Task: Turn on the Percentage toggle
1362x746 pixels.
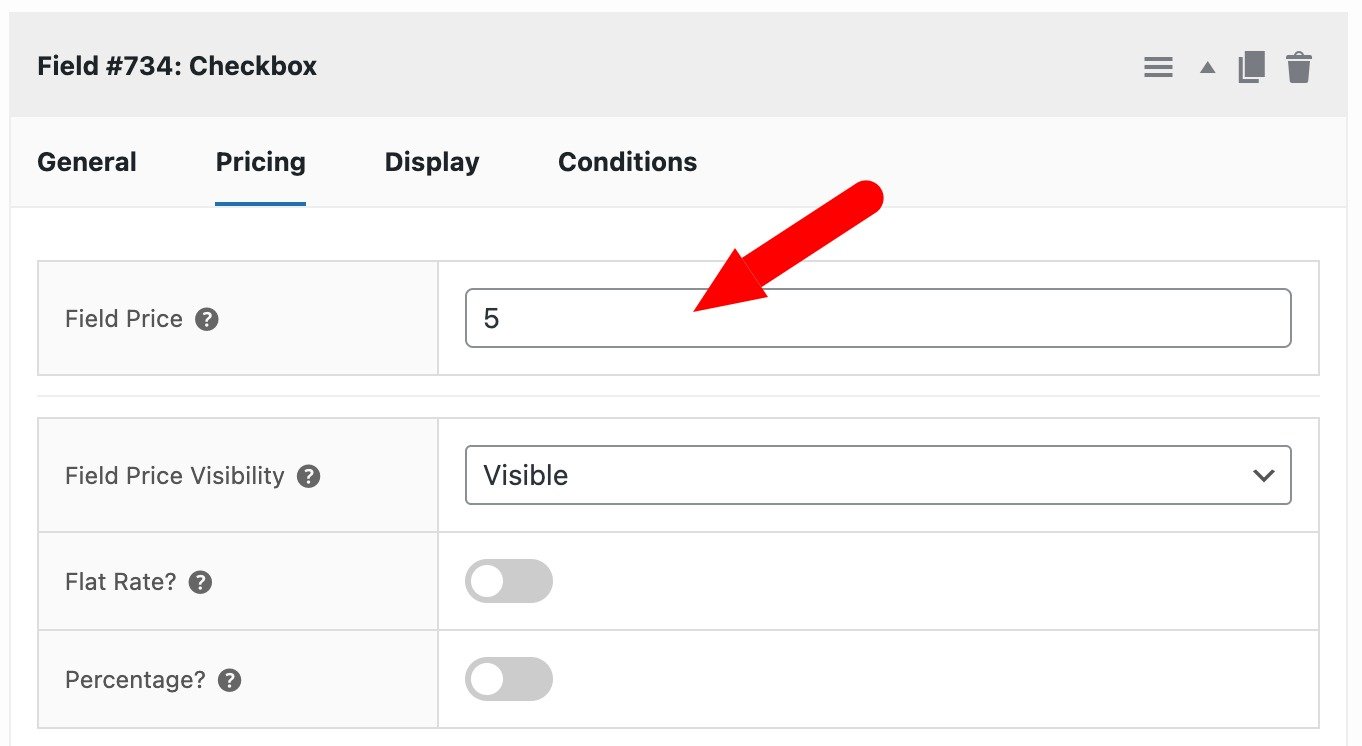Action: coord(509,679)
